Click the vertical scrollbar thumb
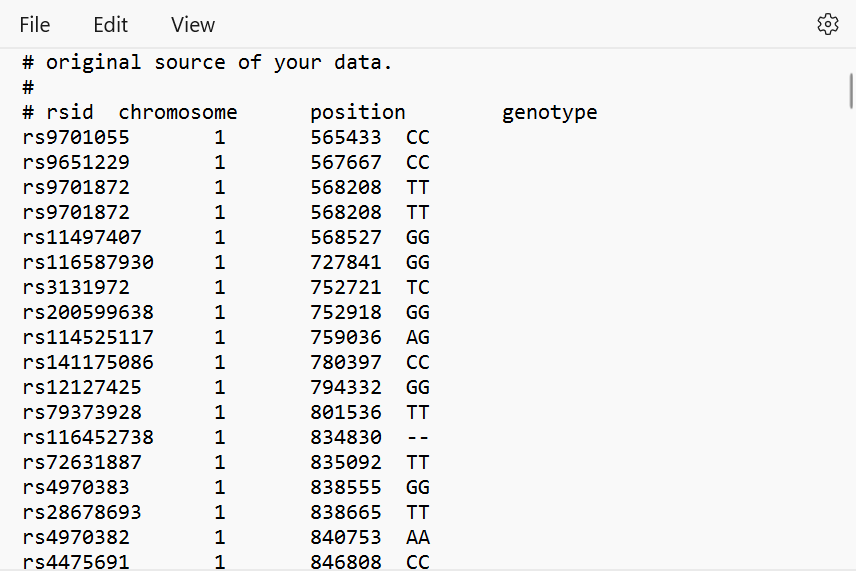Image resolution: width=856 pixels, height=571 pixels. pos(851,91)
